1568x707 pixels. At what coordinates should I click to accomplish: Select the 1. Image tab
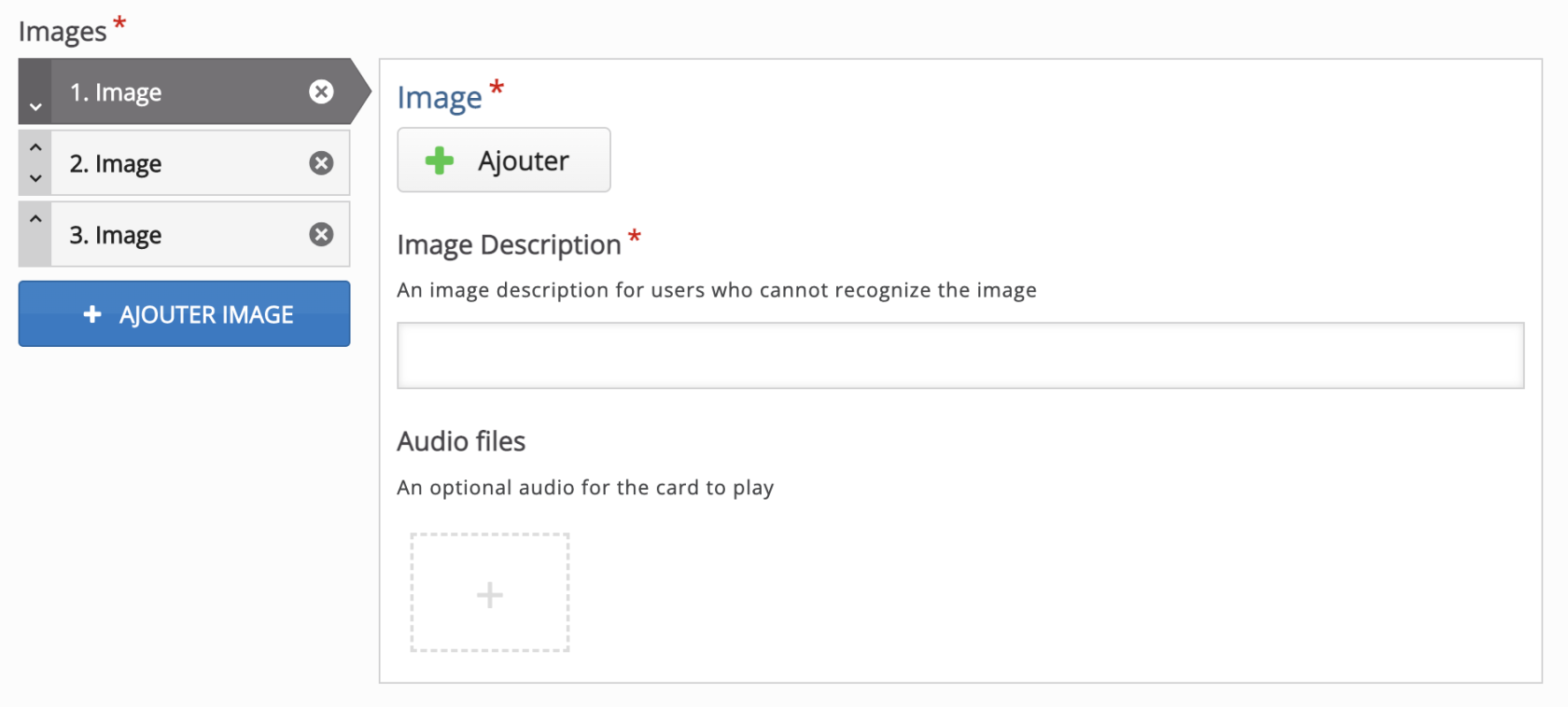(177, 92)
